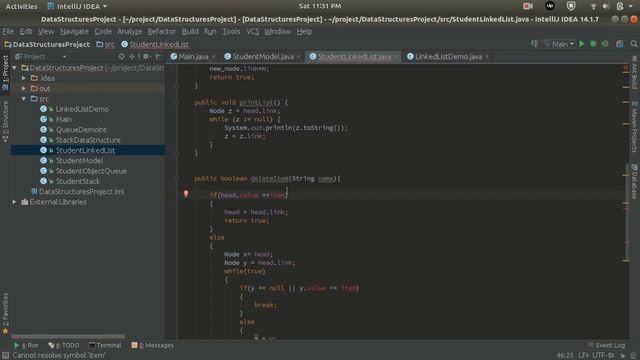Viewport: 640px width, 360px height.
Task: Open the network indicator in system tray
Action: pyautogui.click(x=593, y=6)
